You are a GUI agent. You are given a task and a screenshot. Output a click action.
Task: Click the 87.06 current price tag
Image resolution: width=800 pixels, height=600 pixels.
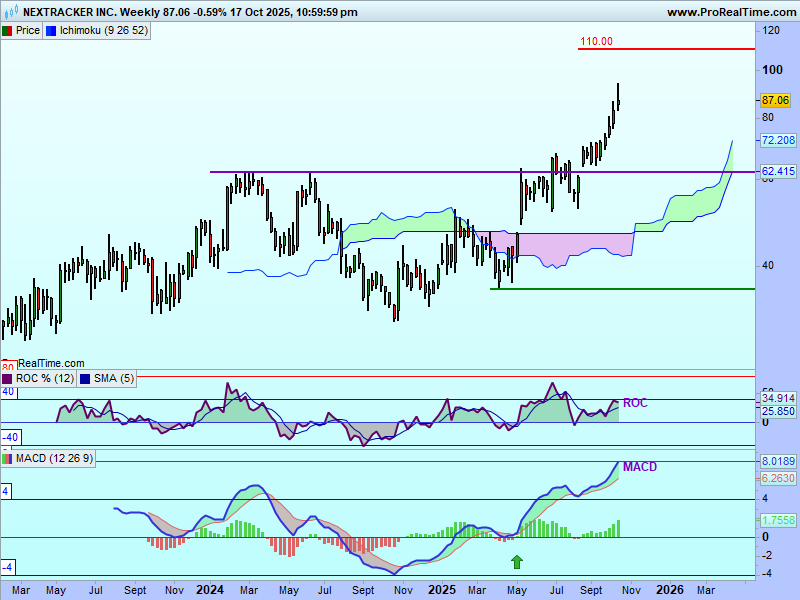pyautogui.click(x=776, y=100)
